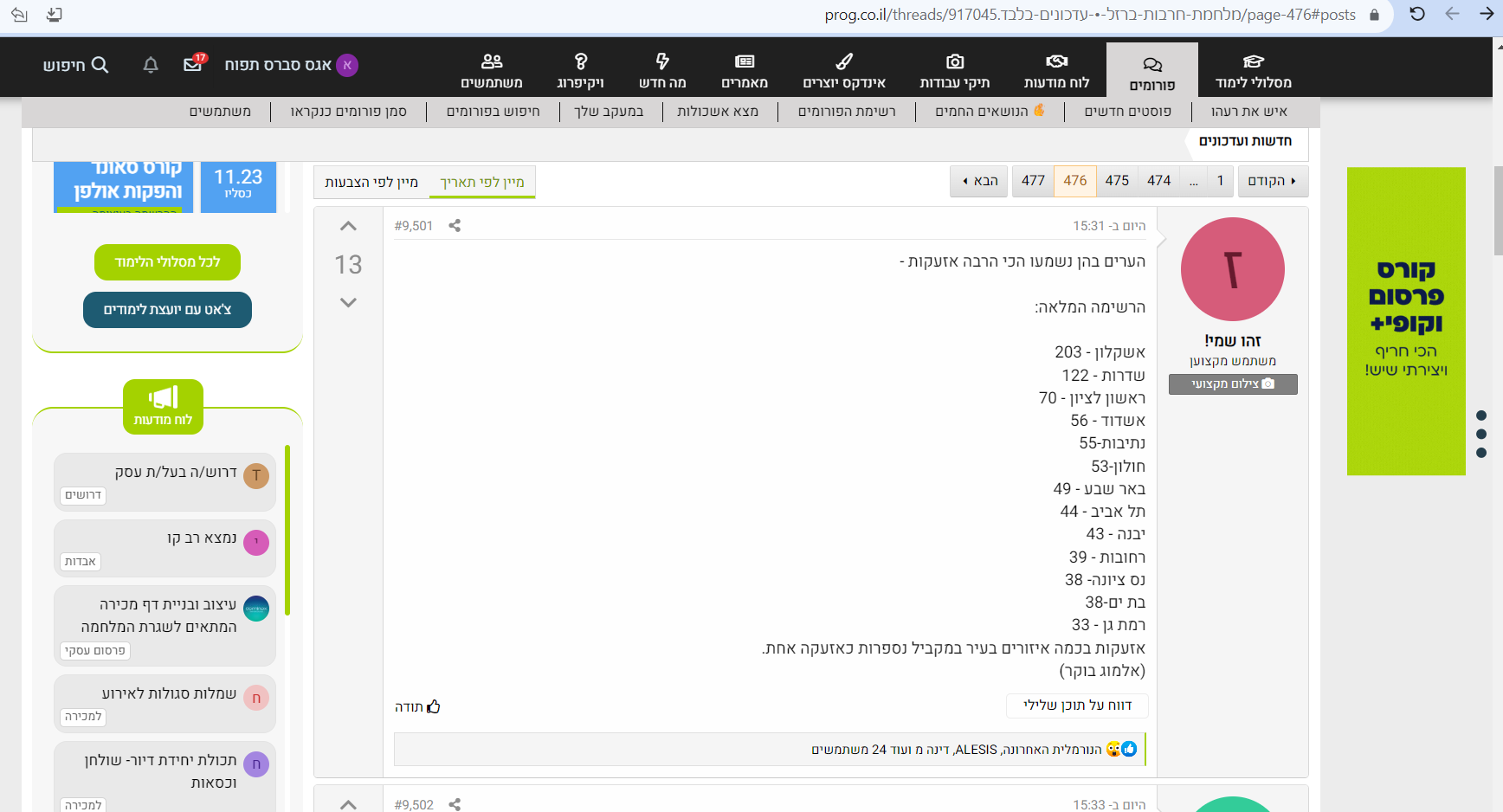
Task: Start צ'אט עם יועצת לימודים
Action: point(167,310)
